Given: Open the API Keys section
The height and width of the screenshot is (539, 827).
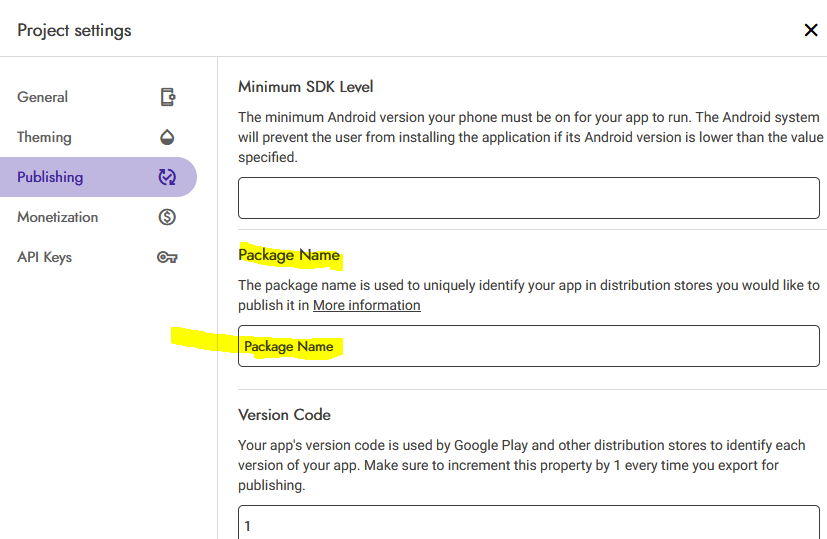Looking at the screenshot, I should (45, 257).
